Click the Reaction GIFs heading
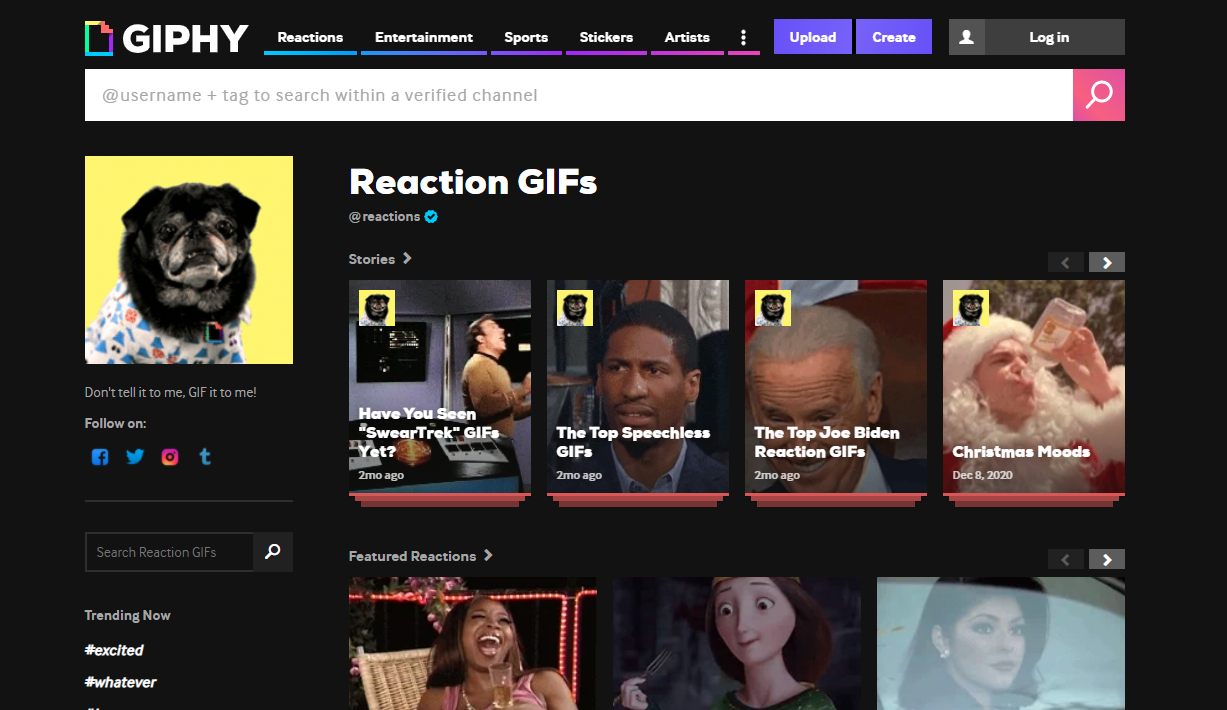This screenshot has width=1227, height=710. 473,182
